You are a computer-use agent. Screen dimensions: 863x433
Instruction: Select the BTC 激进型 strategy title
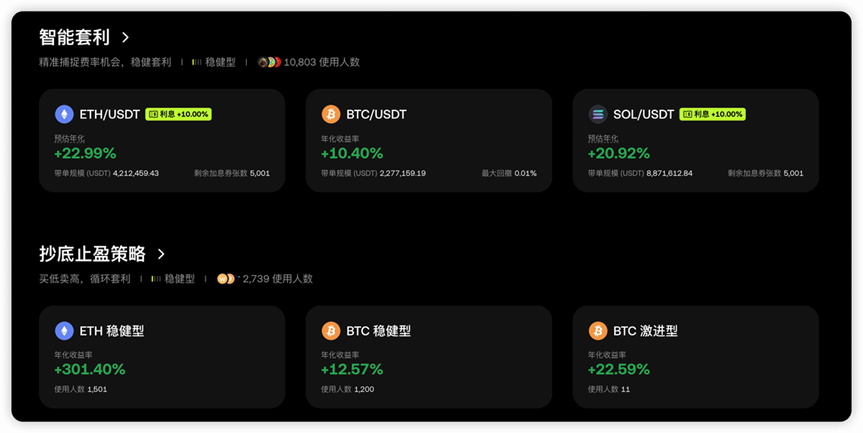(645, 331)
